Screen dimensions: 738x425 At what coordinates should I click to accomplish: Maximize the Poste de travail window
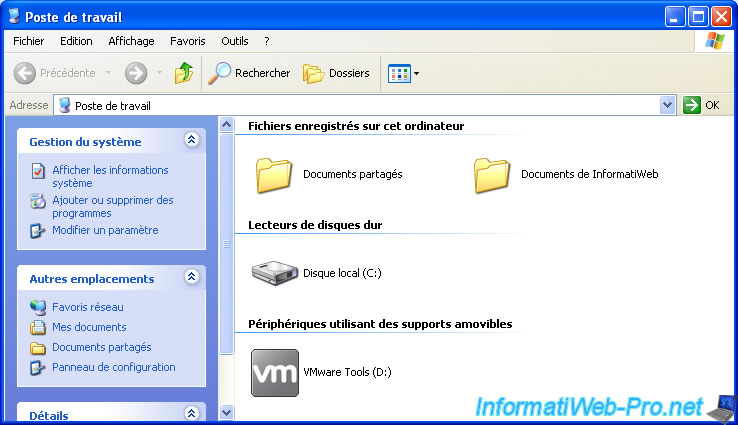(698, 17)
